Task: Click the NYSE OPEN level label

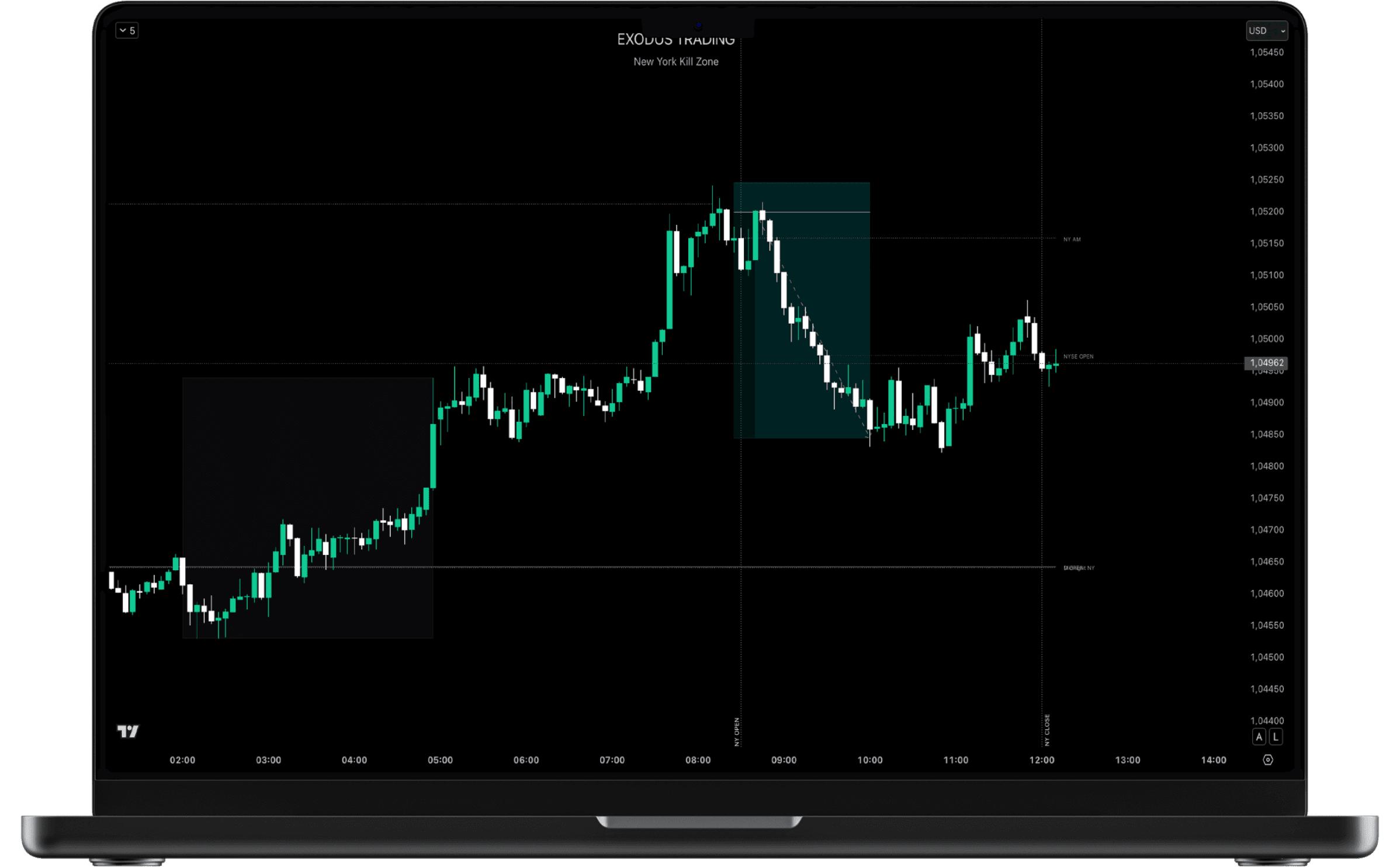Action: [x=1078, y=356]
